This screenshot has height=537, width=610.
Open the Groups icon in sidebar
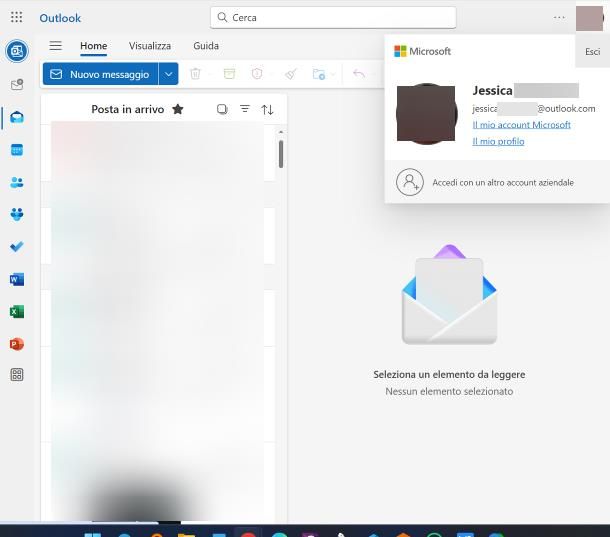point(17,214)
